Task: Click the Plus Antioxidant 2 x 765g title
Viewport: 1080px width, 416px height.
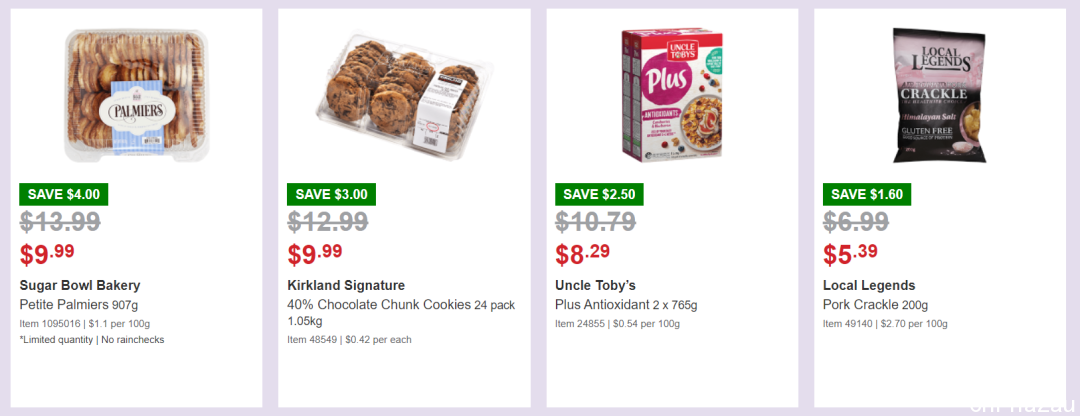Action: tap(626, 305)
